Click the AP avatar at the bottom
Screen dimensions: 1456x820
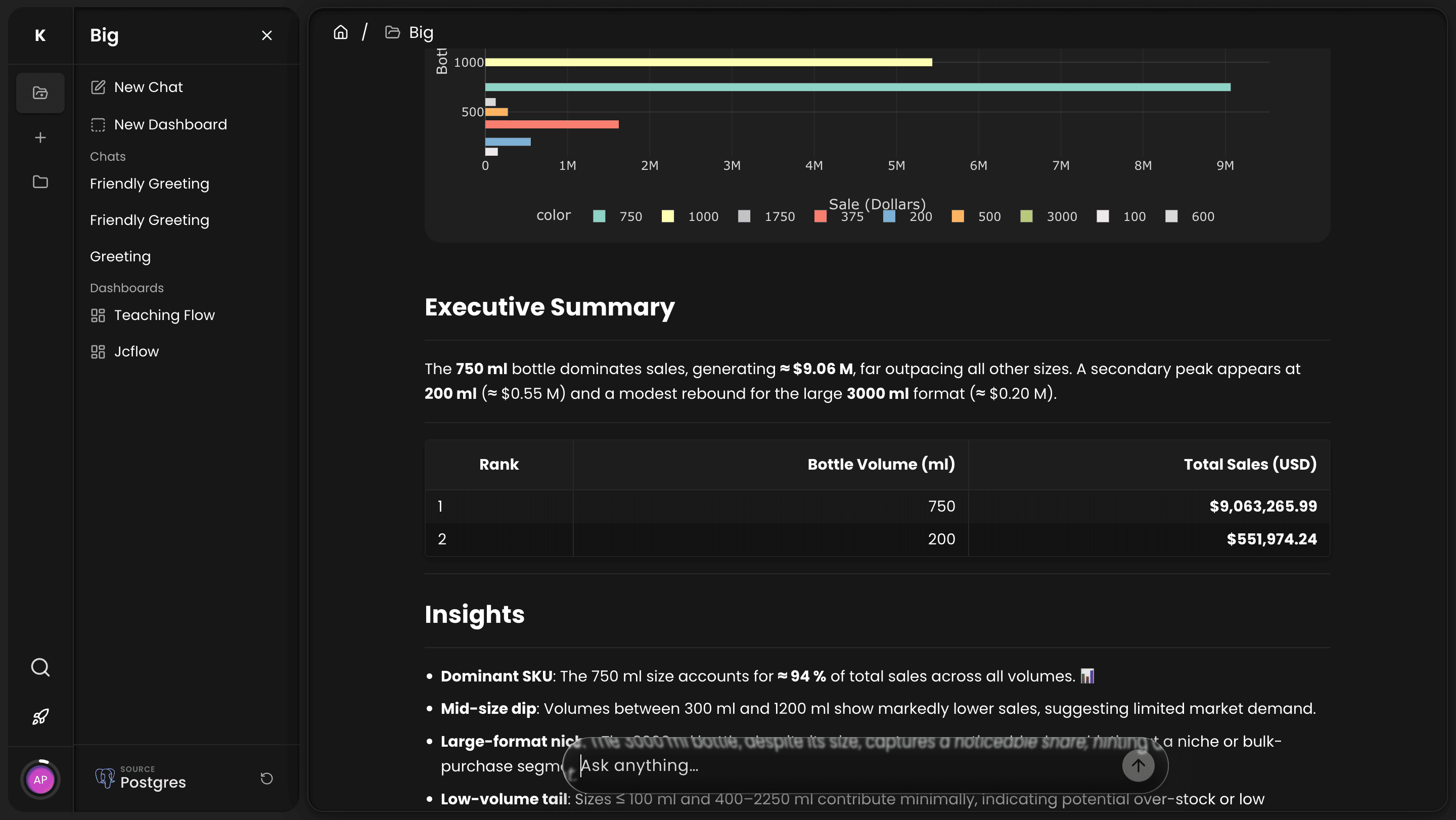40,779
